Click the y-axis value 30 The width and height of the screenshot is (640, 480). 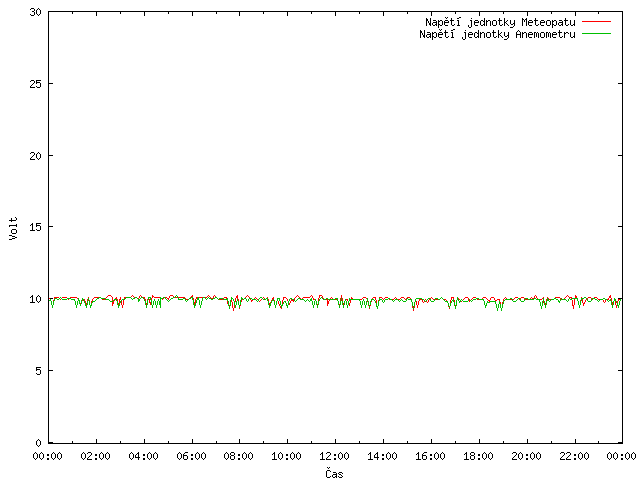click(36, 13)
